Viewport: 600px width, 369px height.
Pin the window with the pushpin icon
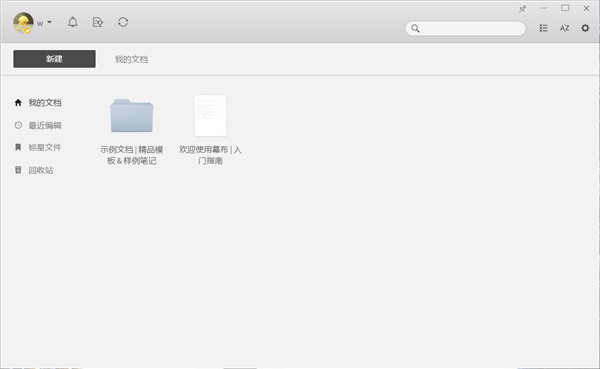(x=522, y=8)
